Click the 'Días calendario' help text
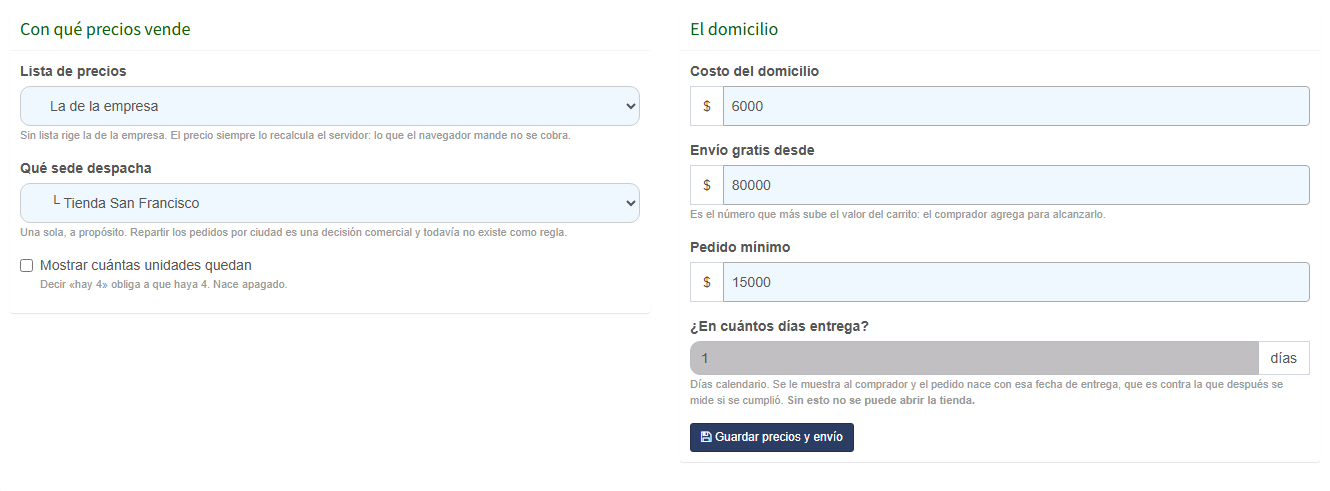This screenshot has height=491, width=1330. click(x=987, y=392)
